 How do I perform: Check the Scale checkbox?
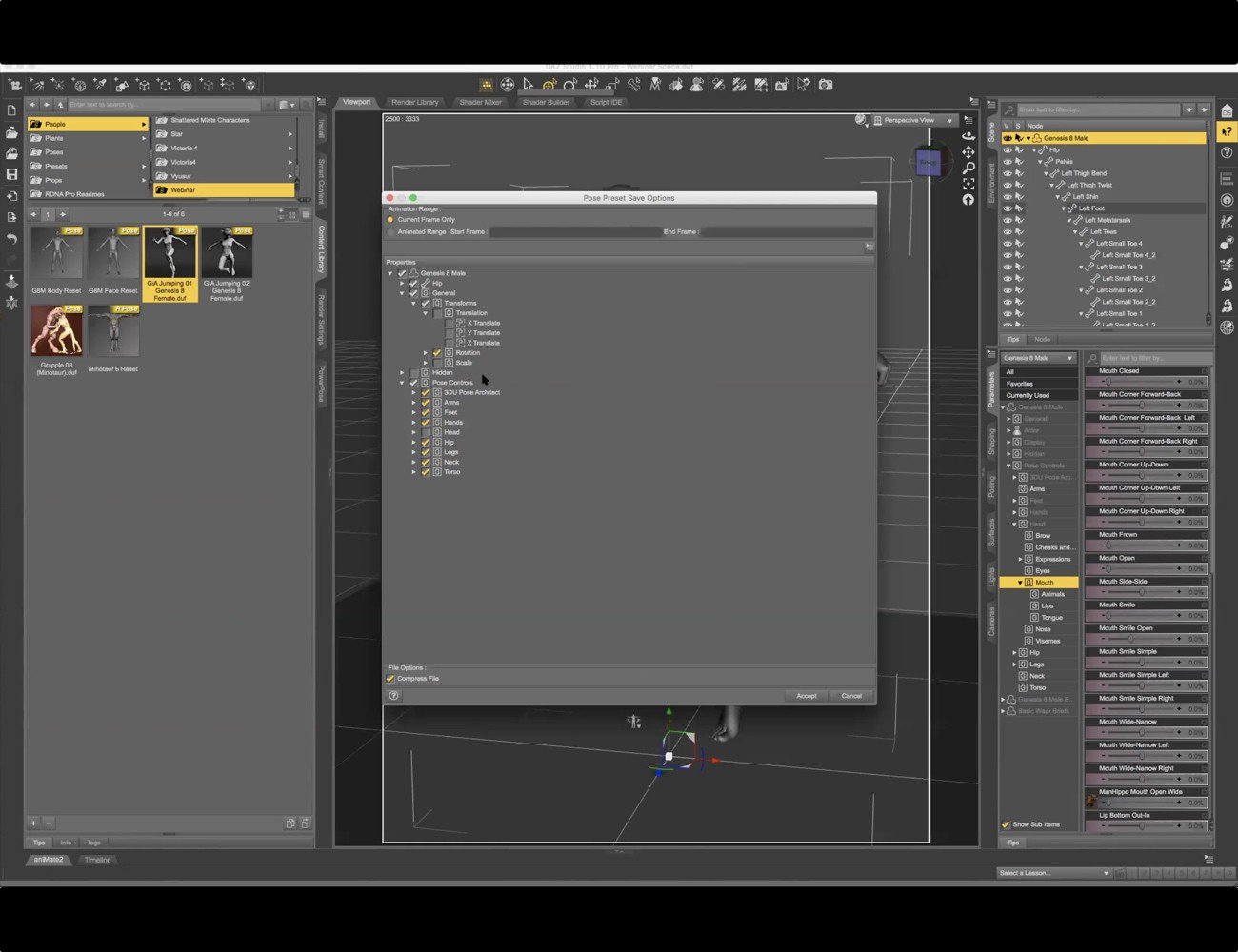(x=437, y=363)
